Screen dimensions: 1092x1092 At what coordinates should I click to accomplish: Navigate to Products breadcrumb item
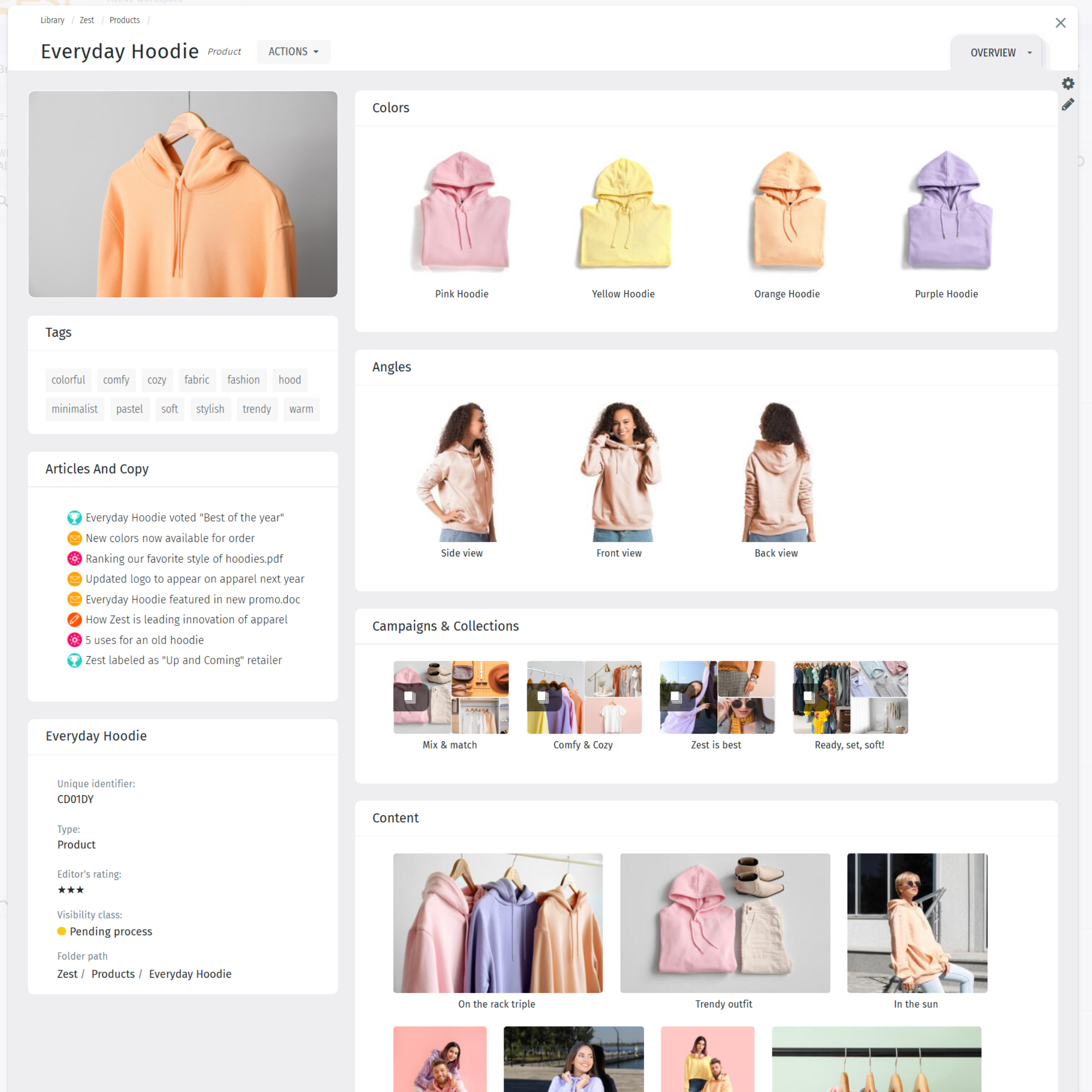(124, 20)
